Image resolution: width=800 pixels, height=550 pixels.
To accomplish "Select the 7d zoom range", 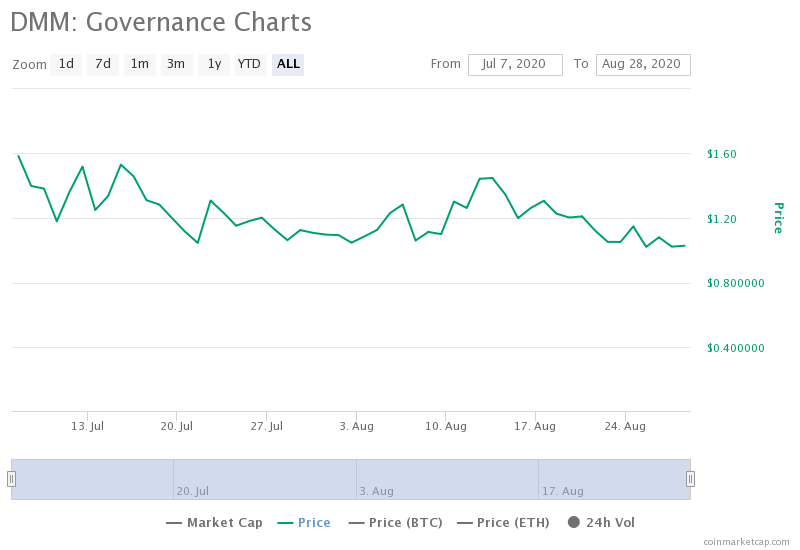I will [103, 64].
